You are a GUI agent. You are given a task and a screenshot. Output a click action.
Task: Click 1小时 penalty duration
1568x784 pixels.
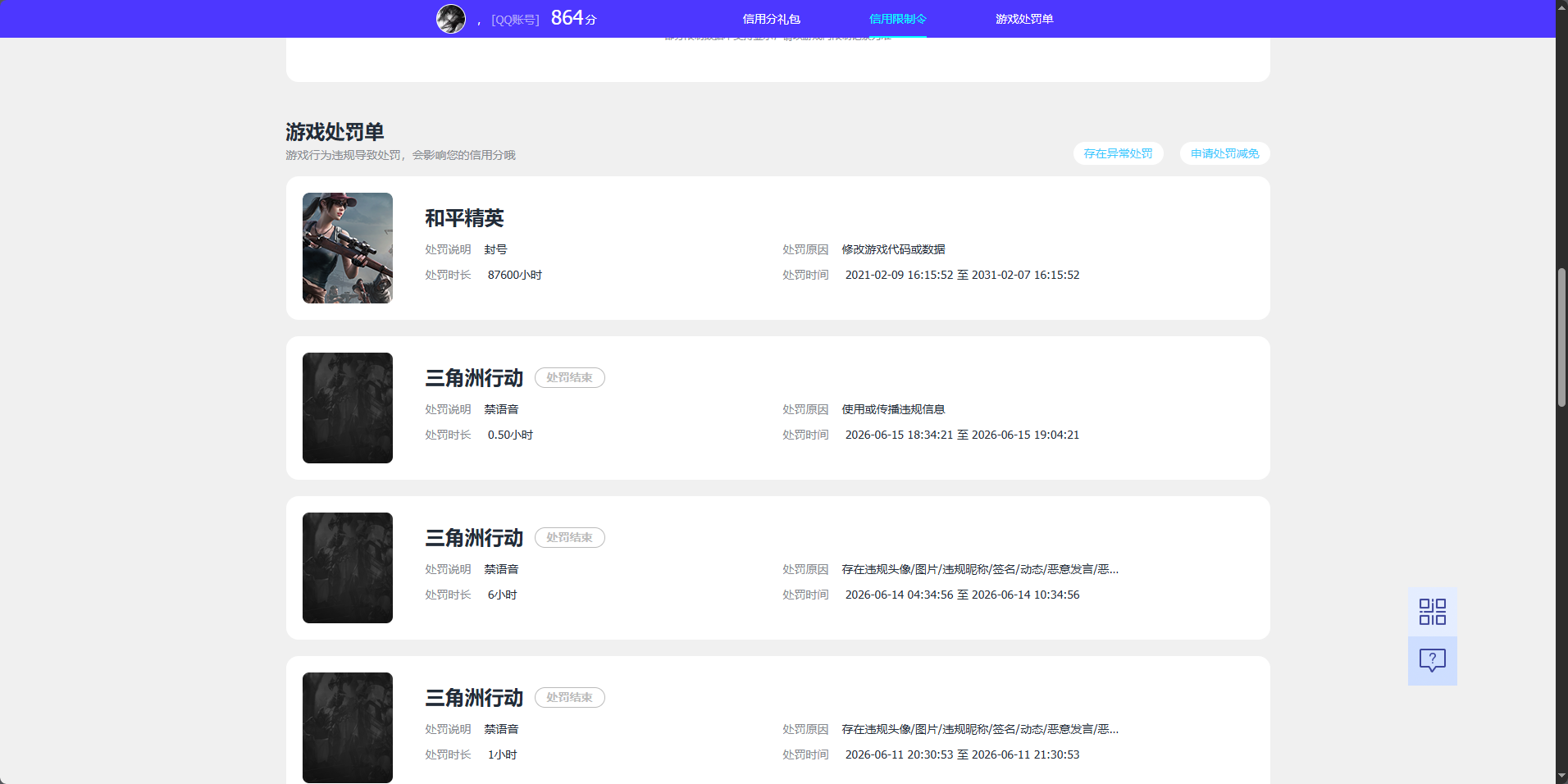pyautogui.click(x=502, y=754)
